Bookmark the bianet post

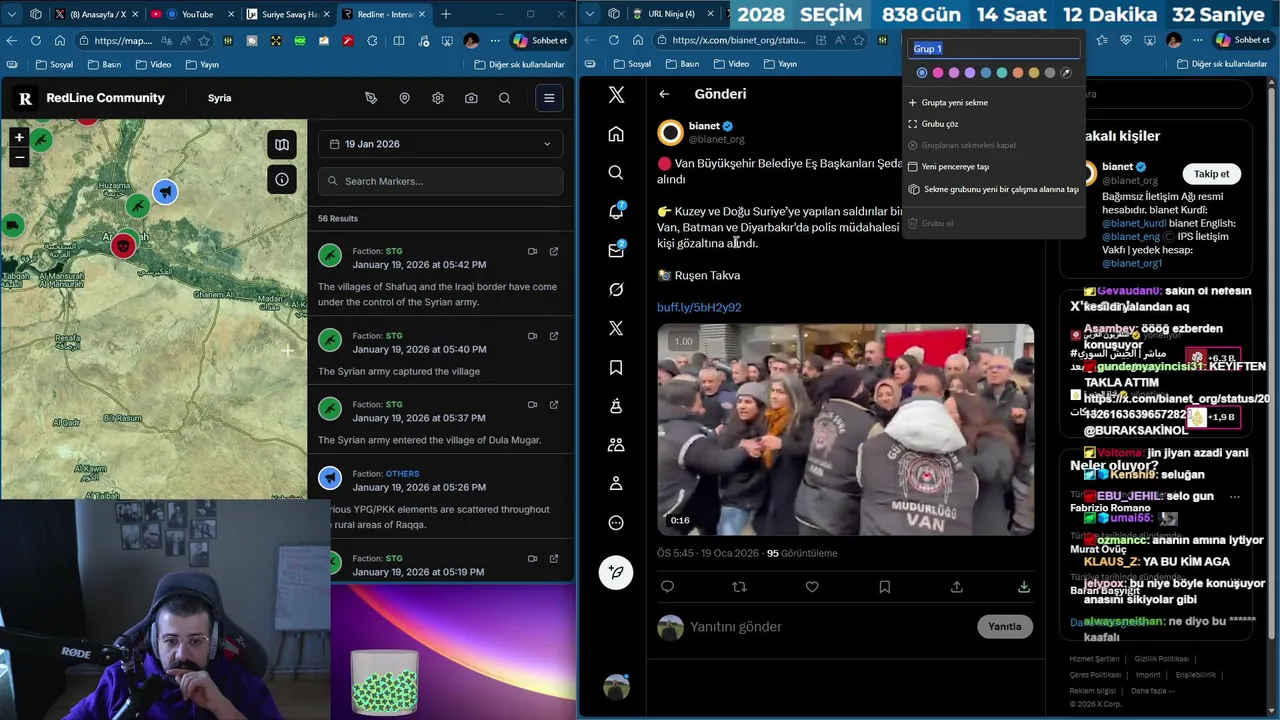tap(884, 587)
